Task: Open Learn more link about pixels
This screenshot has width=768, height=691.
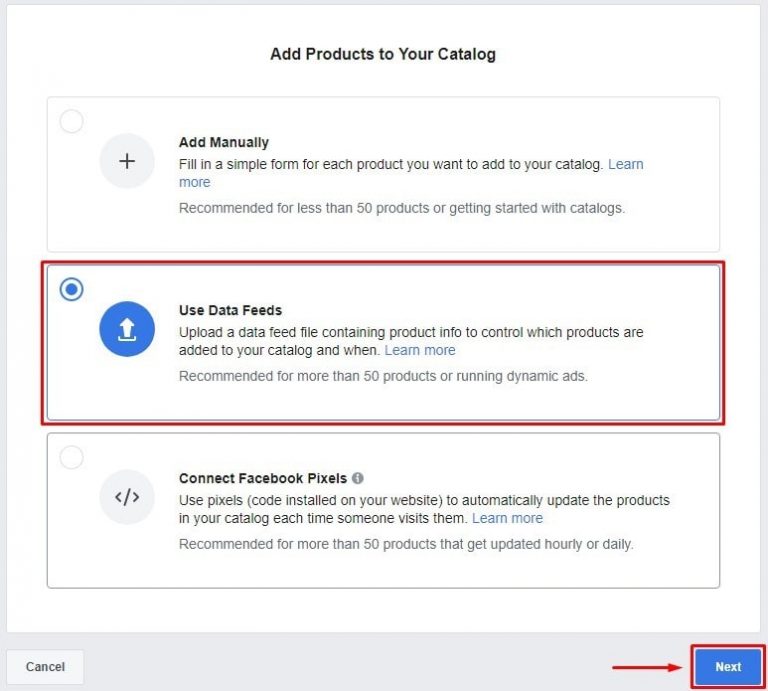Action: (507, 518)
